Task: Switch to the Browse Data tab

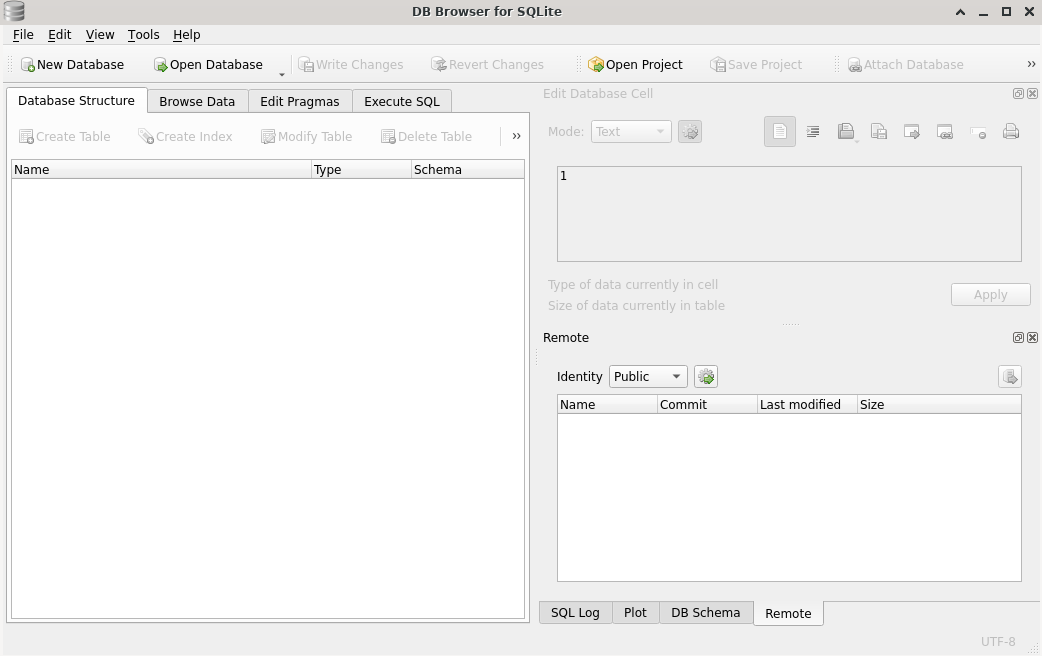Action: [197, 102]
